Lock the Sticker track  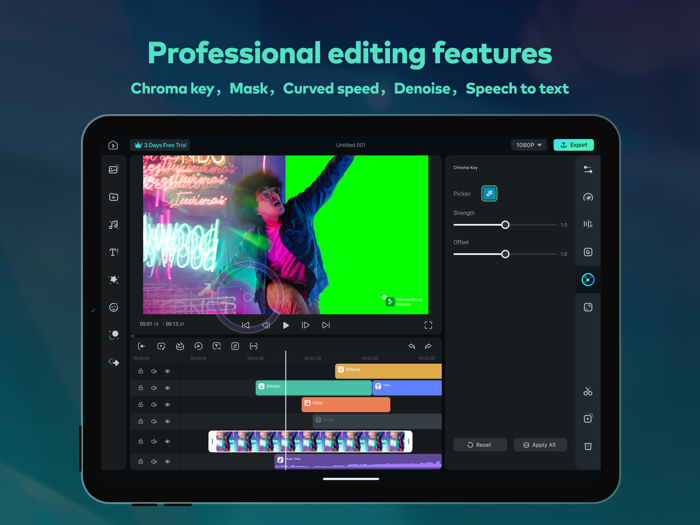point(140,388)
